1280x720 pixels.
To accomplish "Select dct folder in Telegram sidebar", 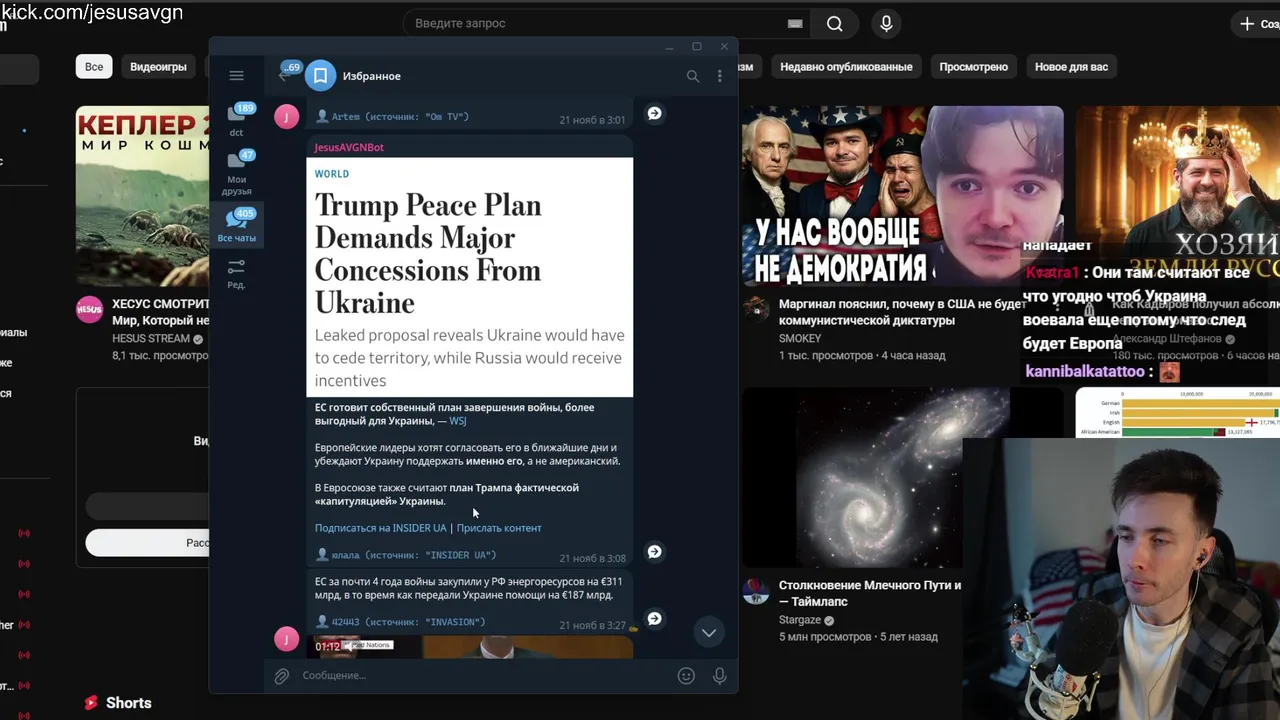I will (237, 119).
